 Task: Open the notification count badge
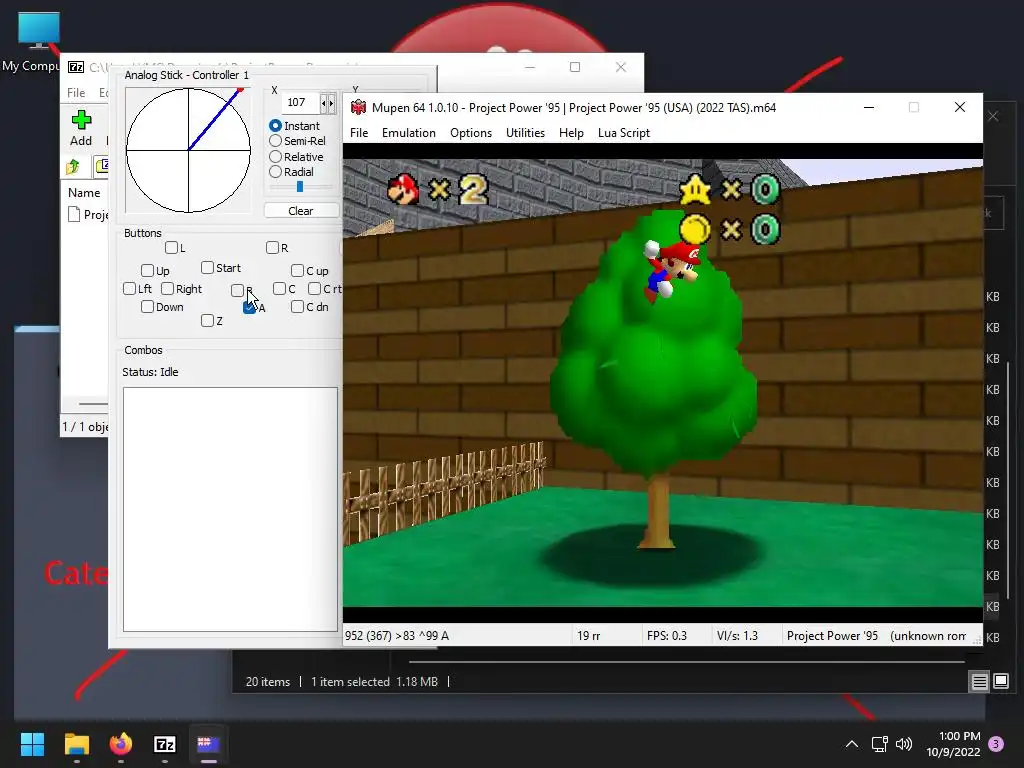[x=996, y=744]
